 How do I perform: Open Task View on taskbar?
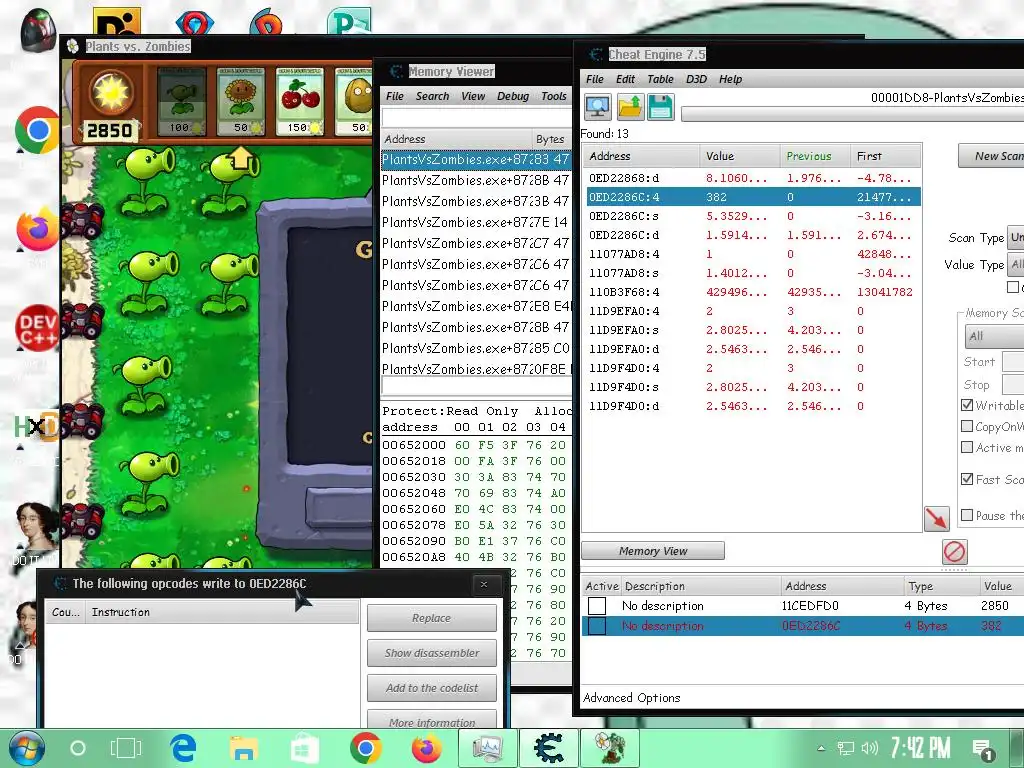(126, 748)
